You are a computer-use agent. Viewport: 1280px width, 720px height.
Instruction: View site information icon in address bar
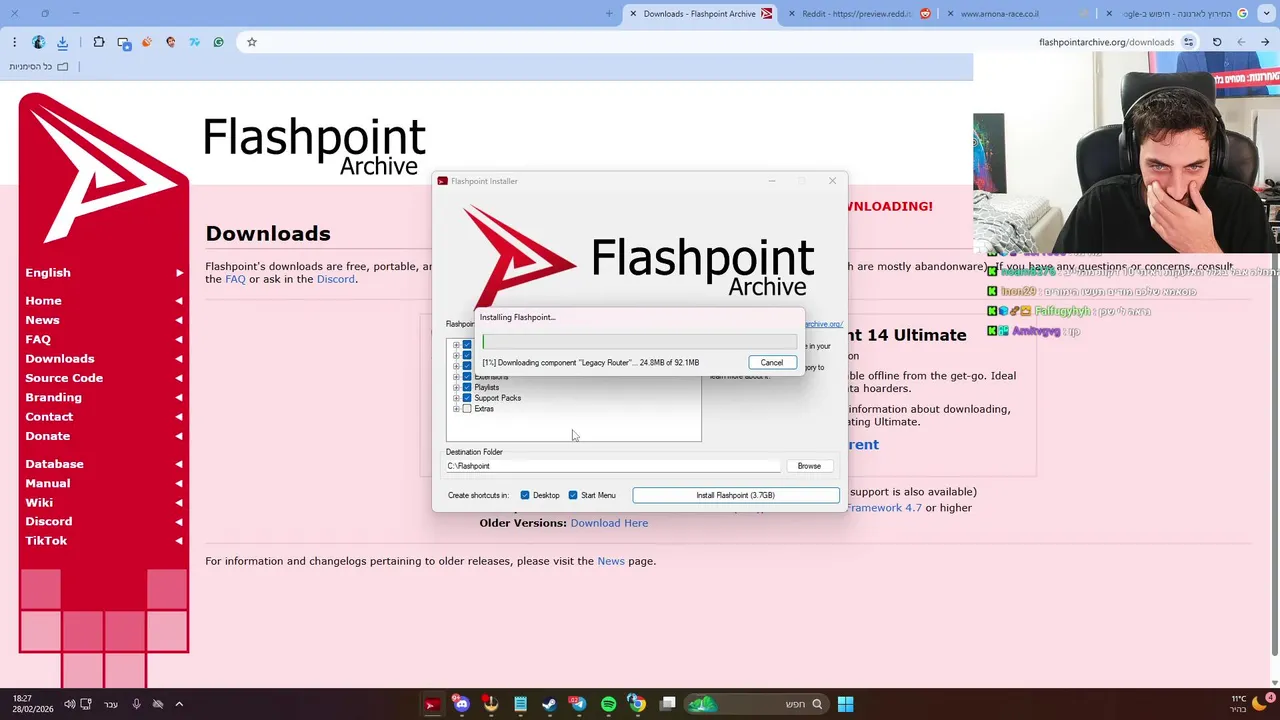1188,42
